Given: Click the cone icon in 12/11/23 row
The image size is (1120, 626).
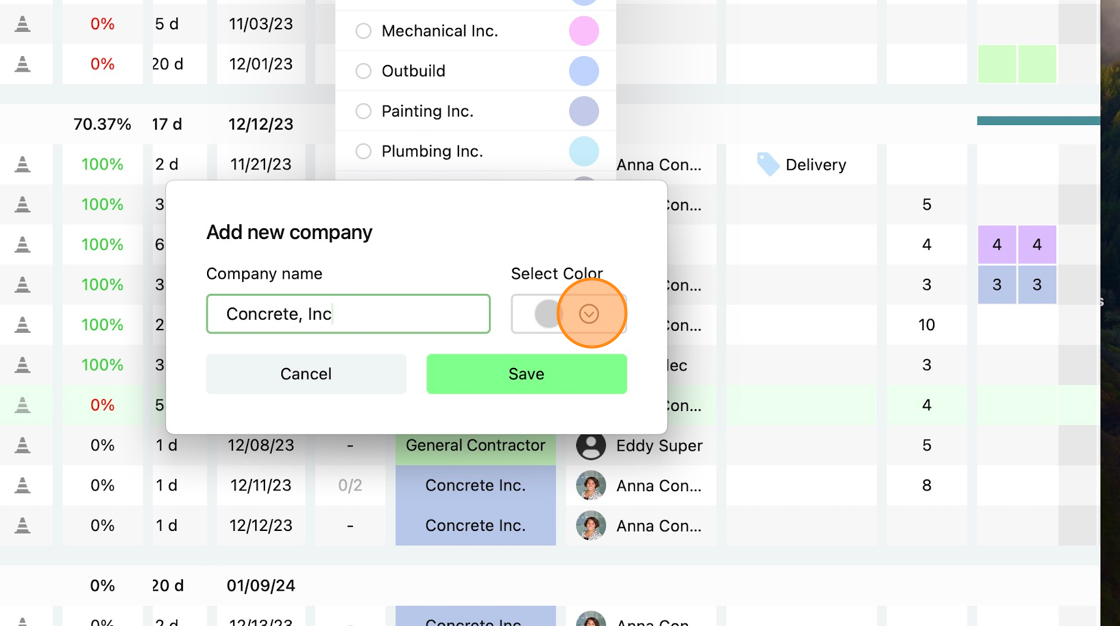Looking at the screenshot, I should [23, 485].
